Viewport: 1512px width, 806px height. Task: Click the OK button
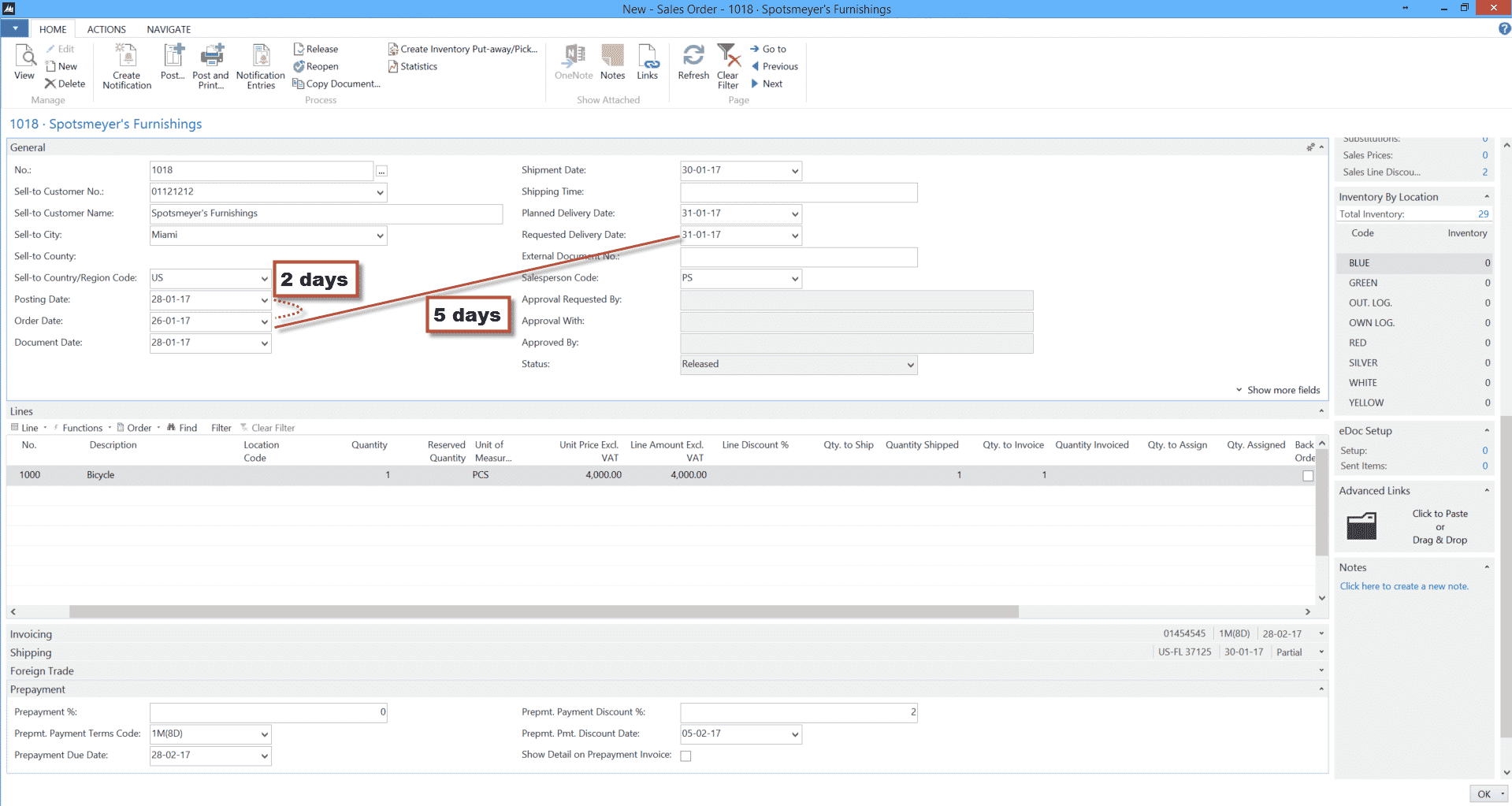tap(1484, 794)
